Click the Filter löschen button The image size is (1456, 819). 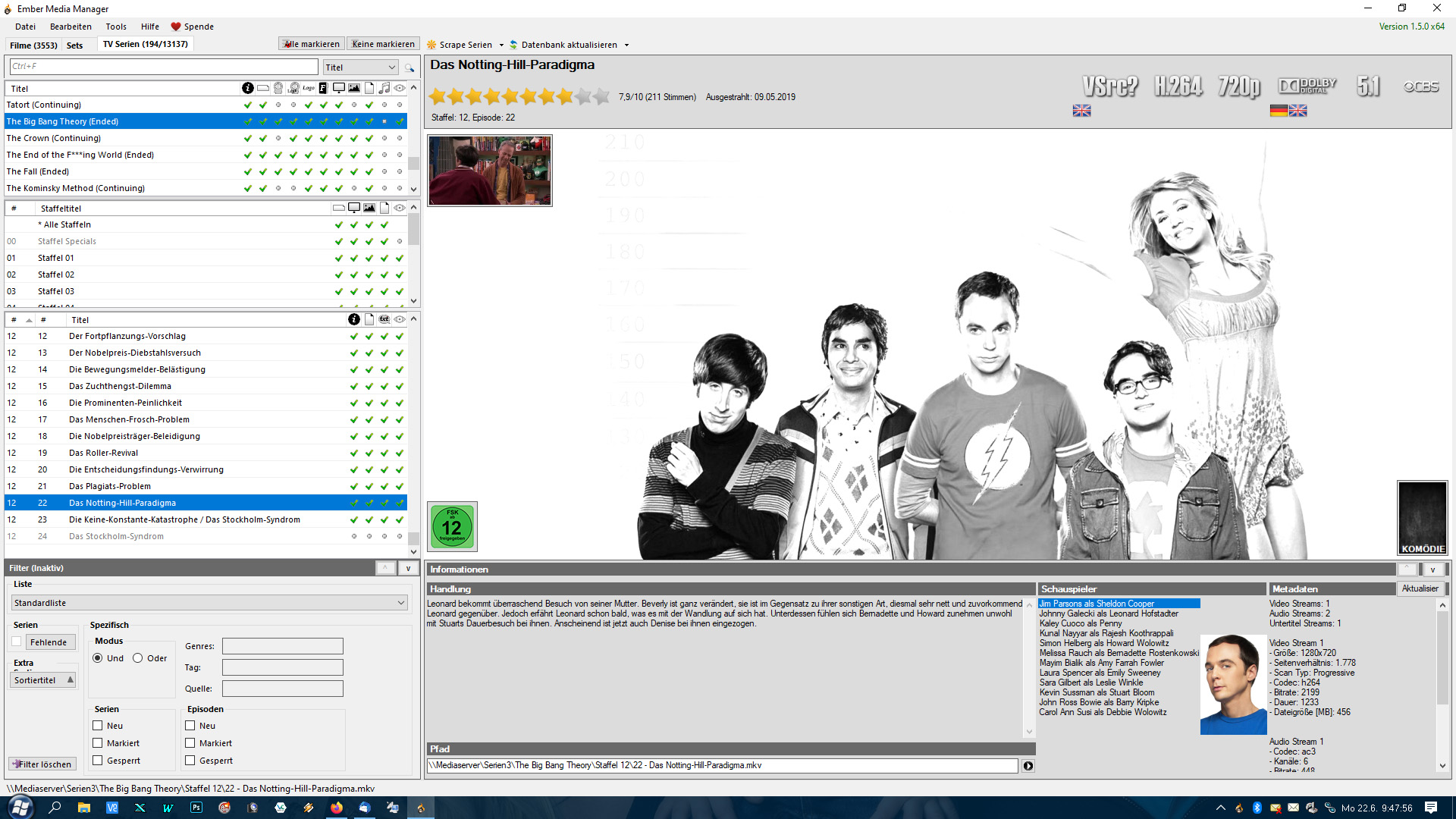[42, 764]
